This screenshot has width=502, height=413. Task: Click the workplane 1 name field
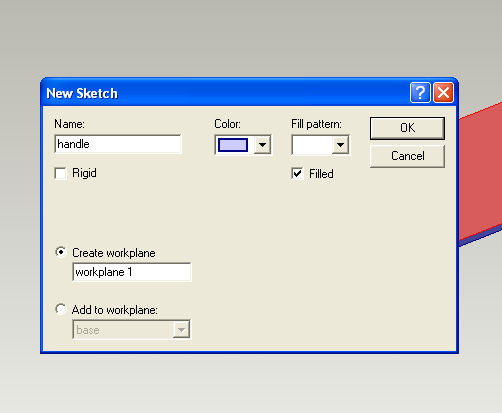[x=132, y=272]
